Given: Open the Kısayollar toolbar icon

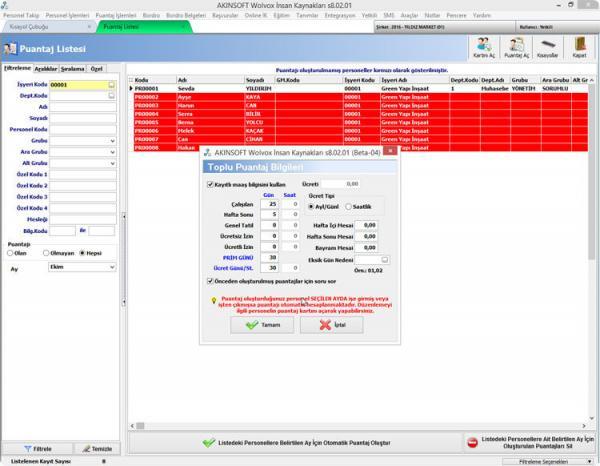Looking at the screenshot, I should 547,48.
